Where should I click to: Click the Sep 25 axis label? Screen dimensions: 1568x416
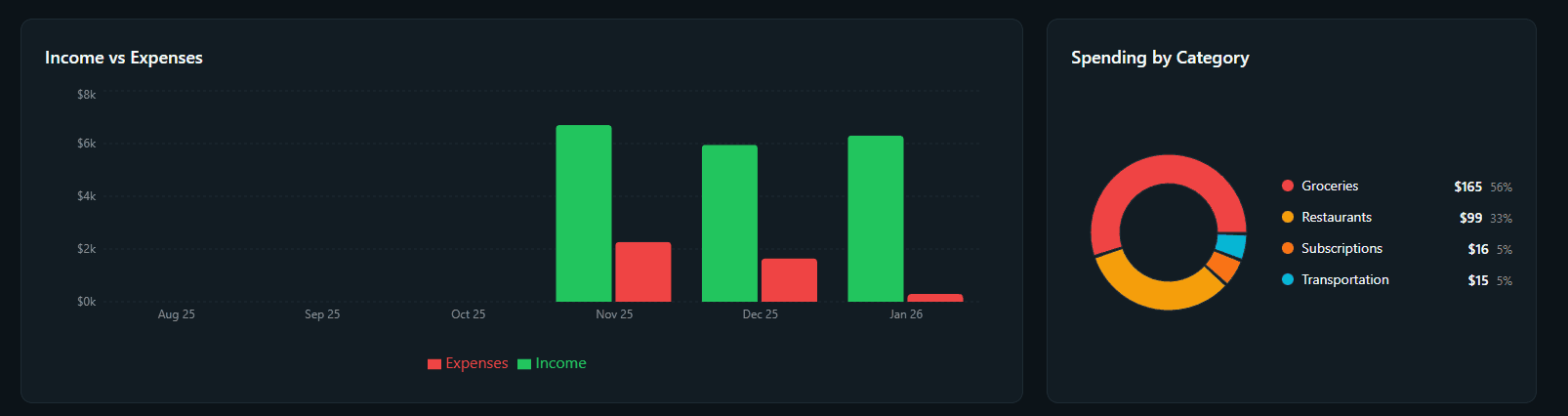coord(322,314)
